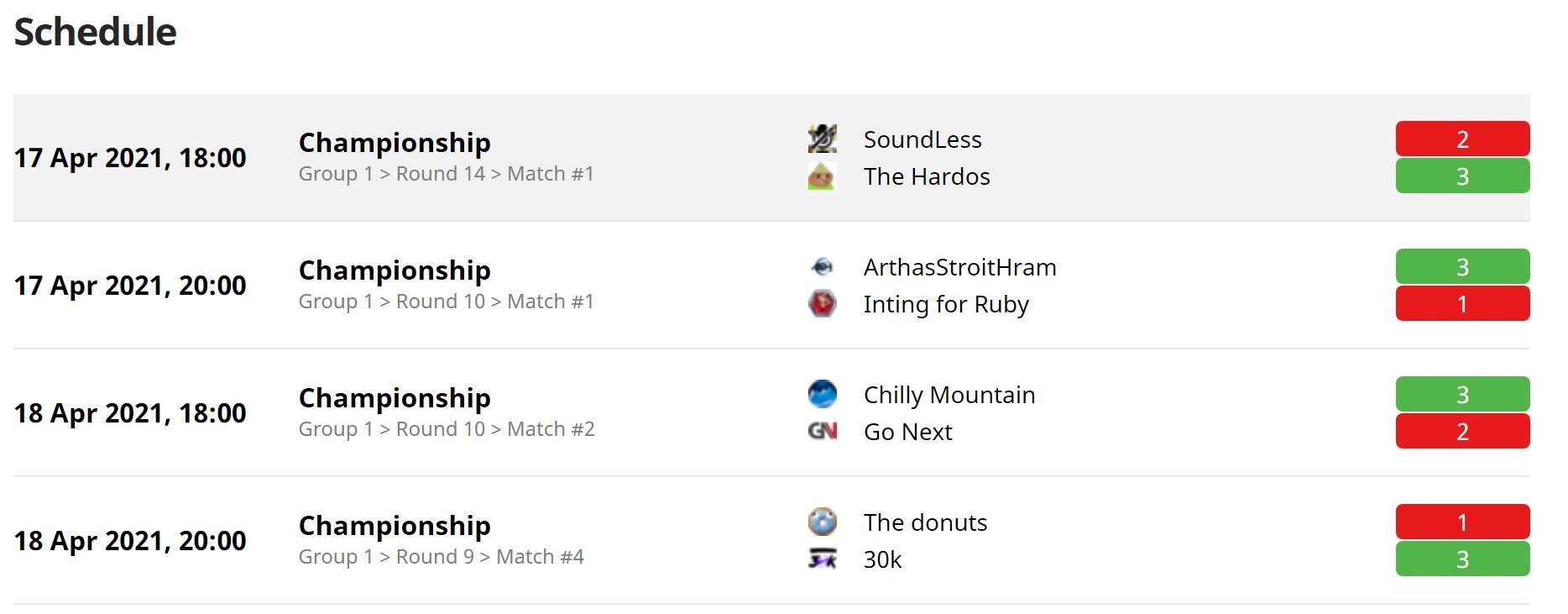The width and height of the screenshot is (1568, 614).
Task: Open Group 1 Round 10 Match #2 details
Action: pos(447,428)
